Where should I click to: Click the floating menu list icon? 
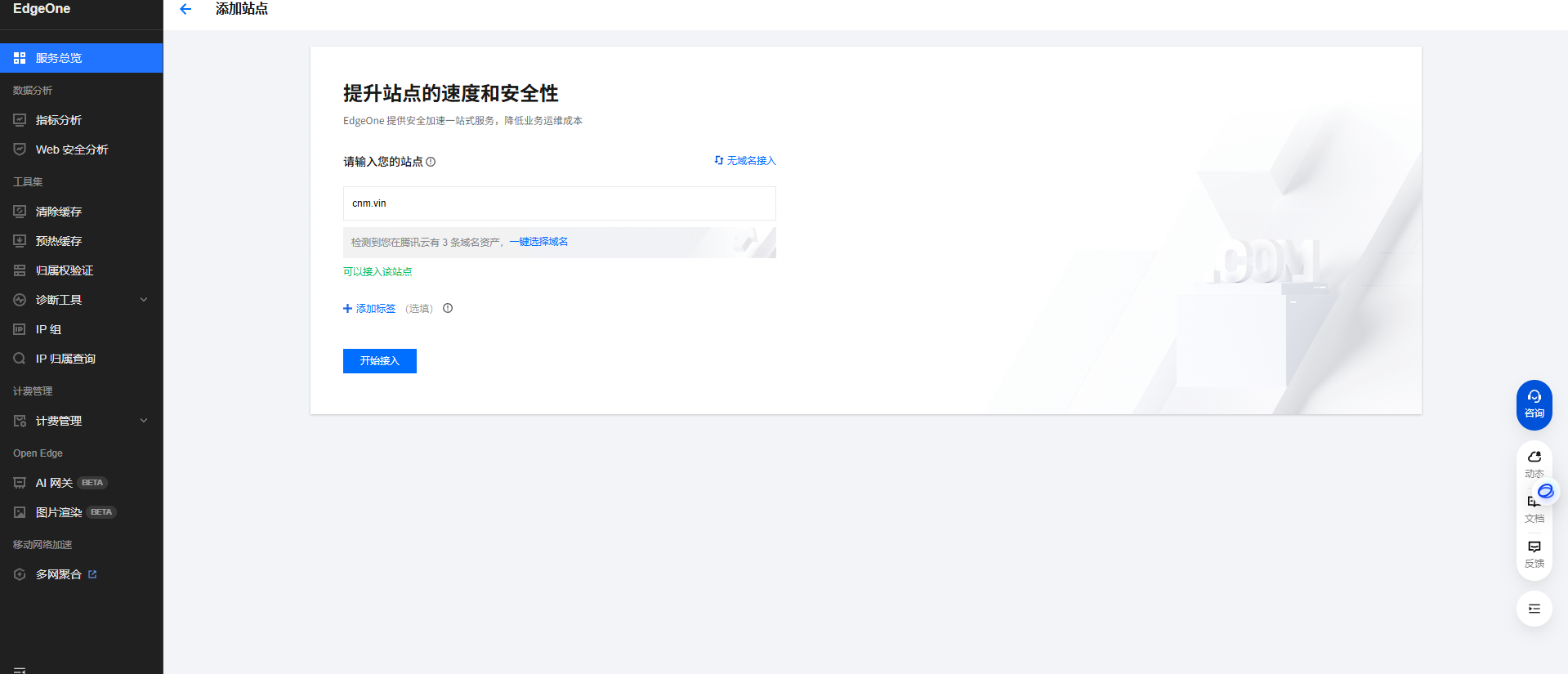pyautogui.click(x=1534, y=609)
